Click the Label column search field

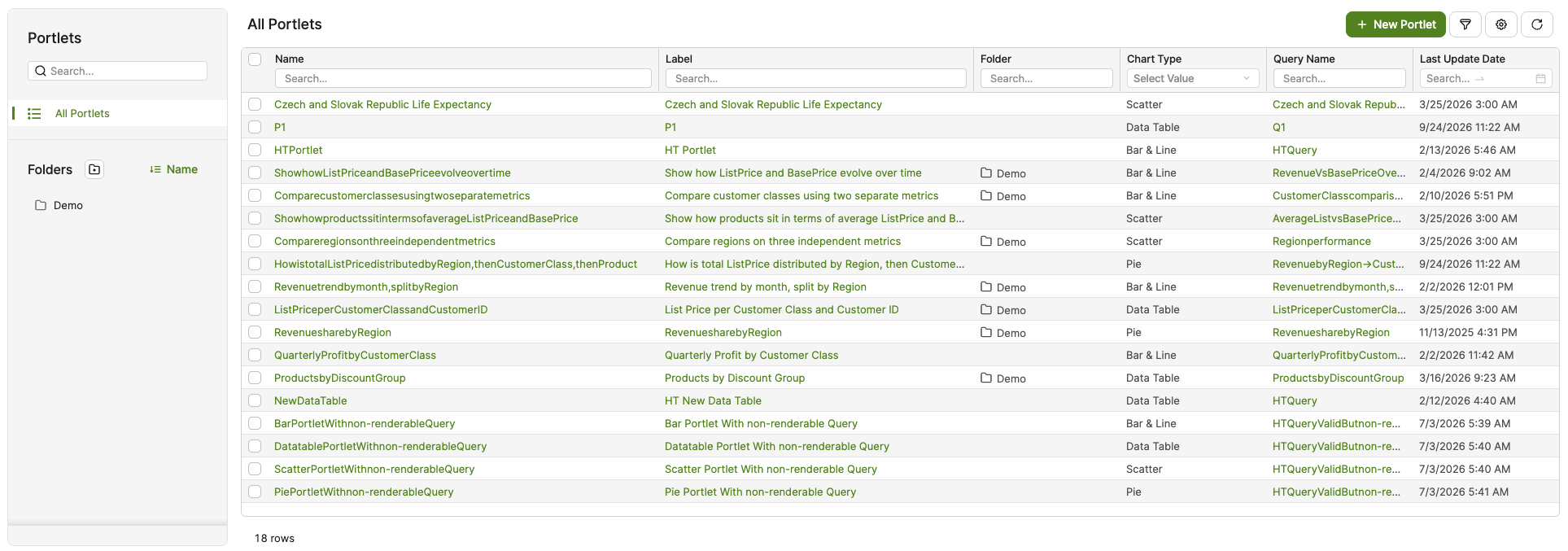click(x=815, y=78)
